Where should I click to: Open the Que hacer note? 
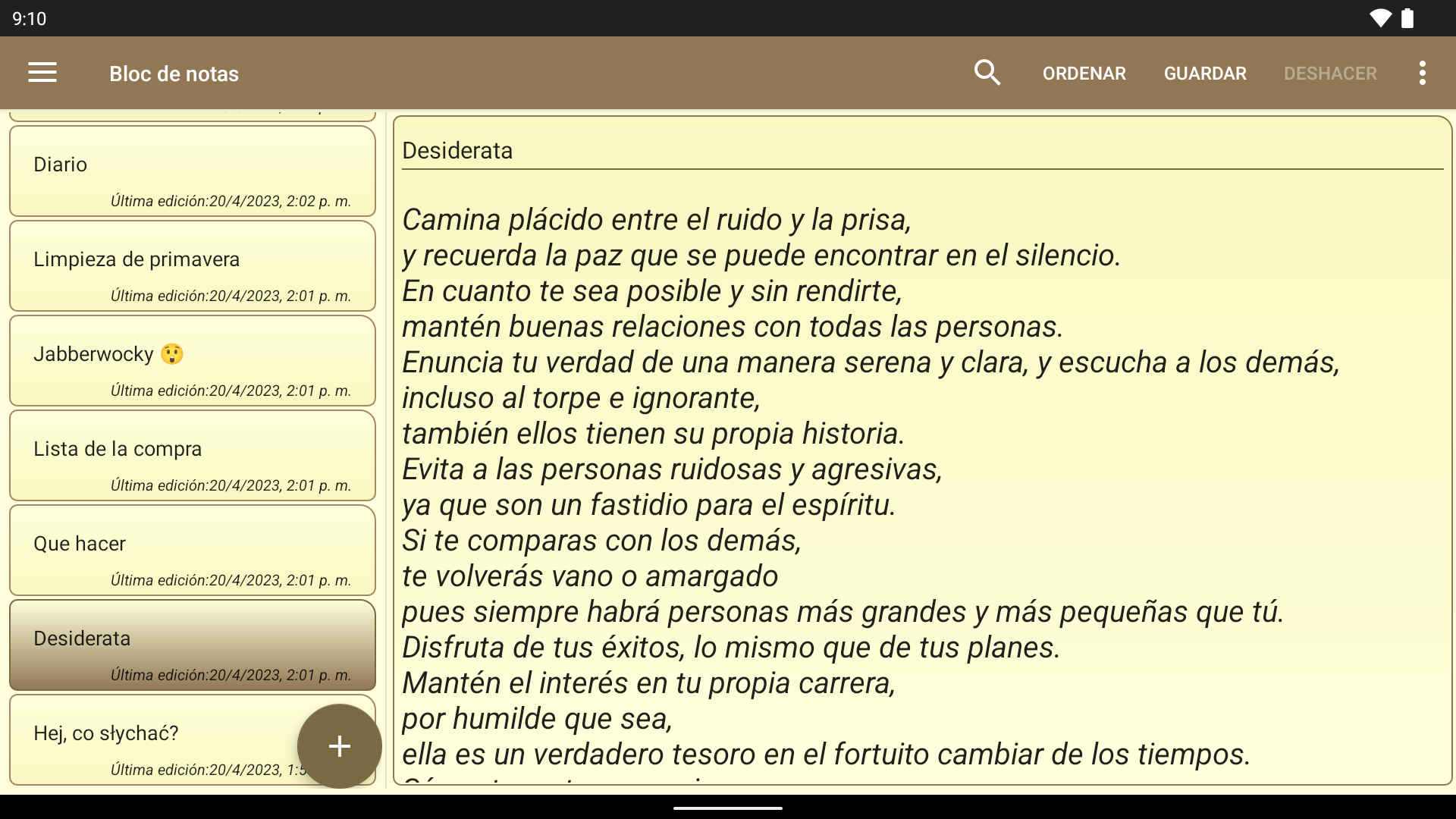192,551
